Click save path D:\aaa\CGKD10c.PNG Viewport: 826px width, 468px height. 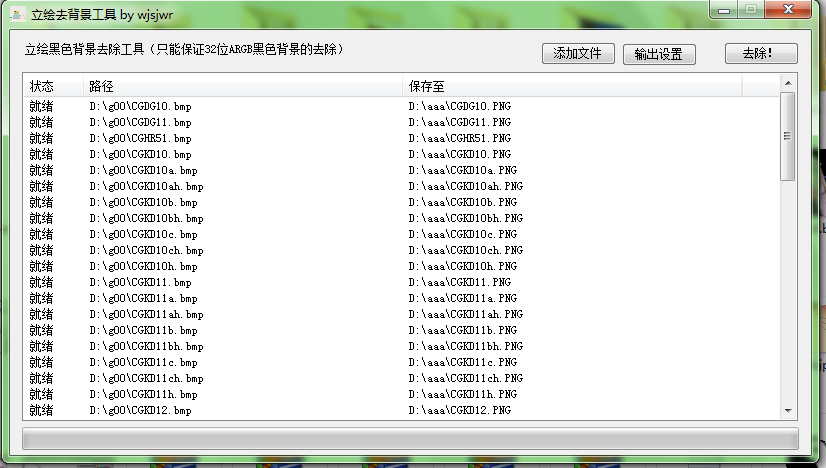click(463, 234)
